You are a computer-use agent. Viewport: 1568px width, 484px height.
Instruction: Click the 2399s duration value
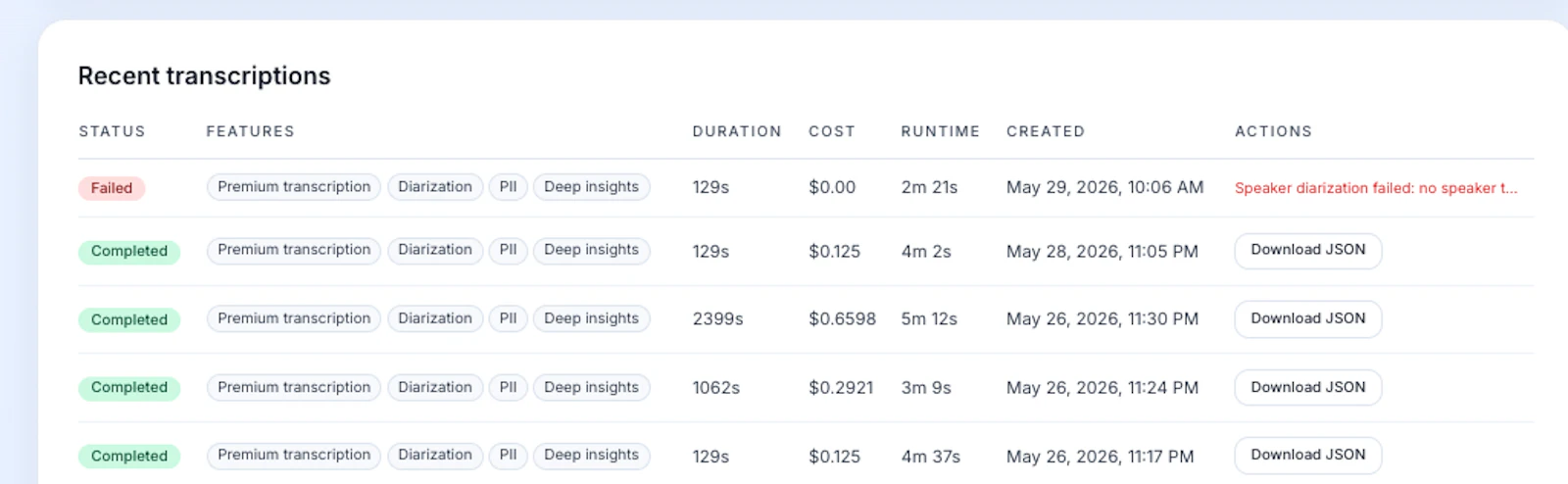point(718,319)
